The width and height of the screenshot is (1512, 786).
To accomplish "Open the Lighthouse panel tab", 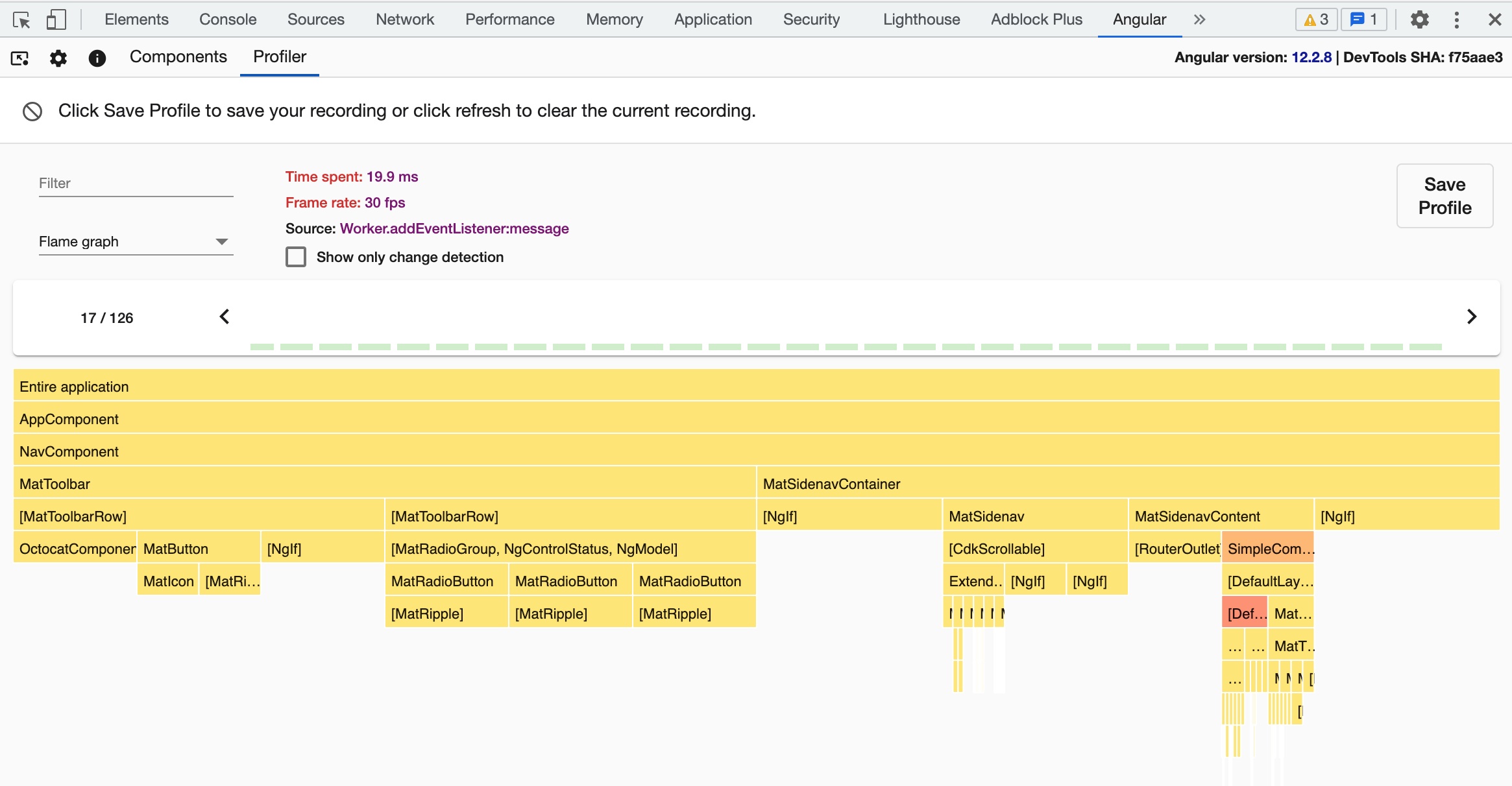I will [x=921, y=19].
